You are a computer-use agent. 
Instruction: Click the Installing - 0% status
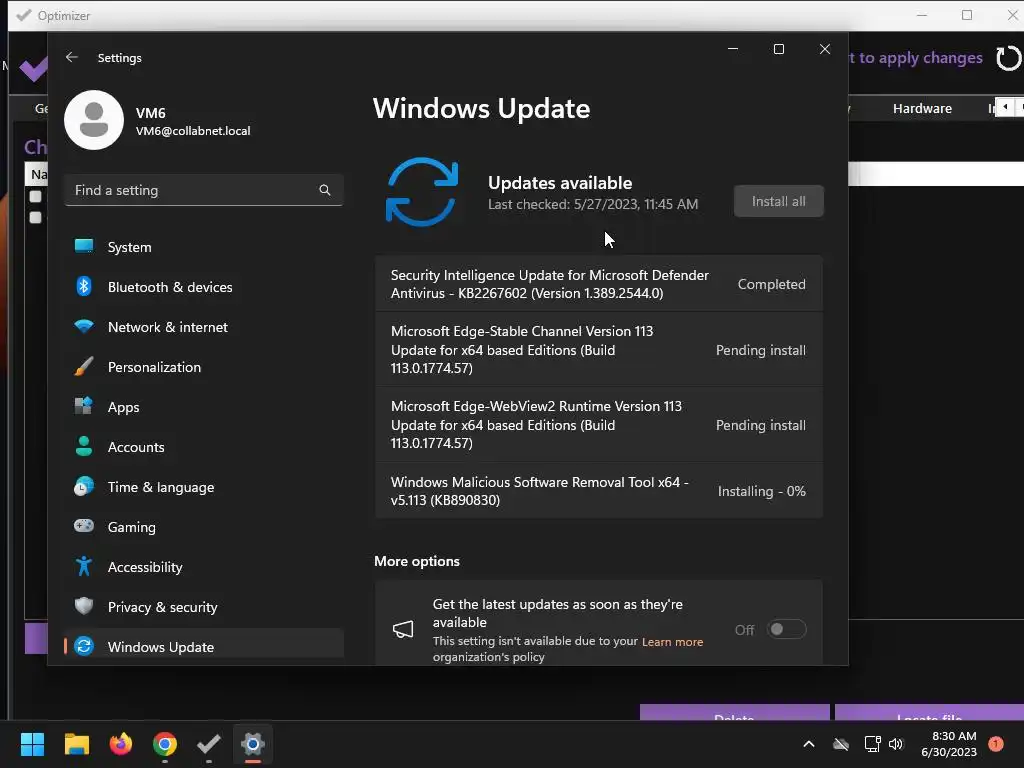pyautogui.click(x=761, y=491)
